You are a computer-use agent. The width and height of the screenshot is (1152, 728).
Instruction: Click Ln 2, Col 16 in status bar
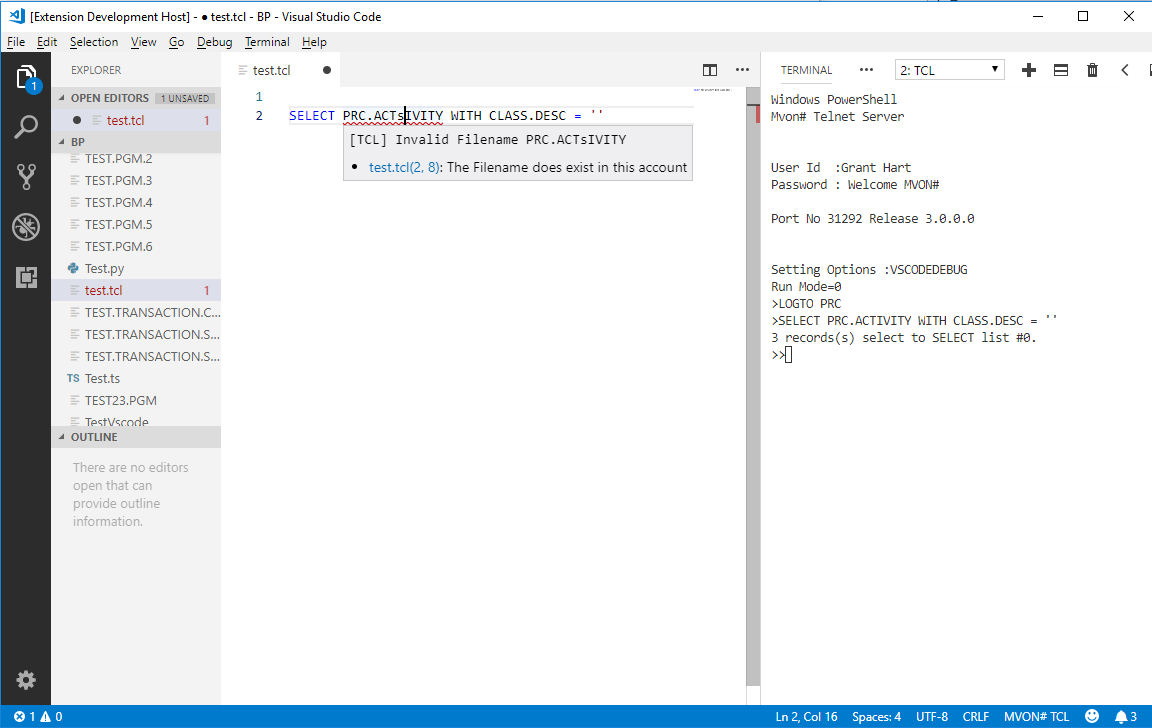click(x=806, y=716)
